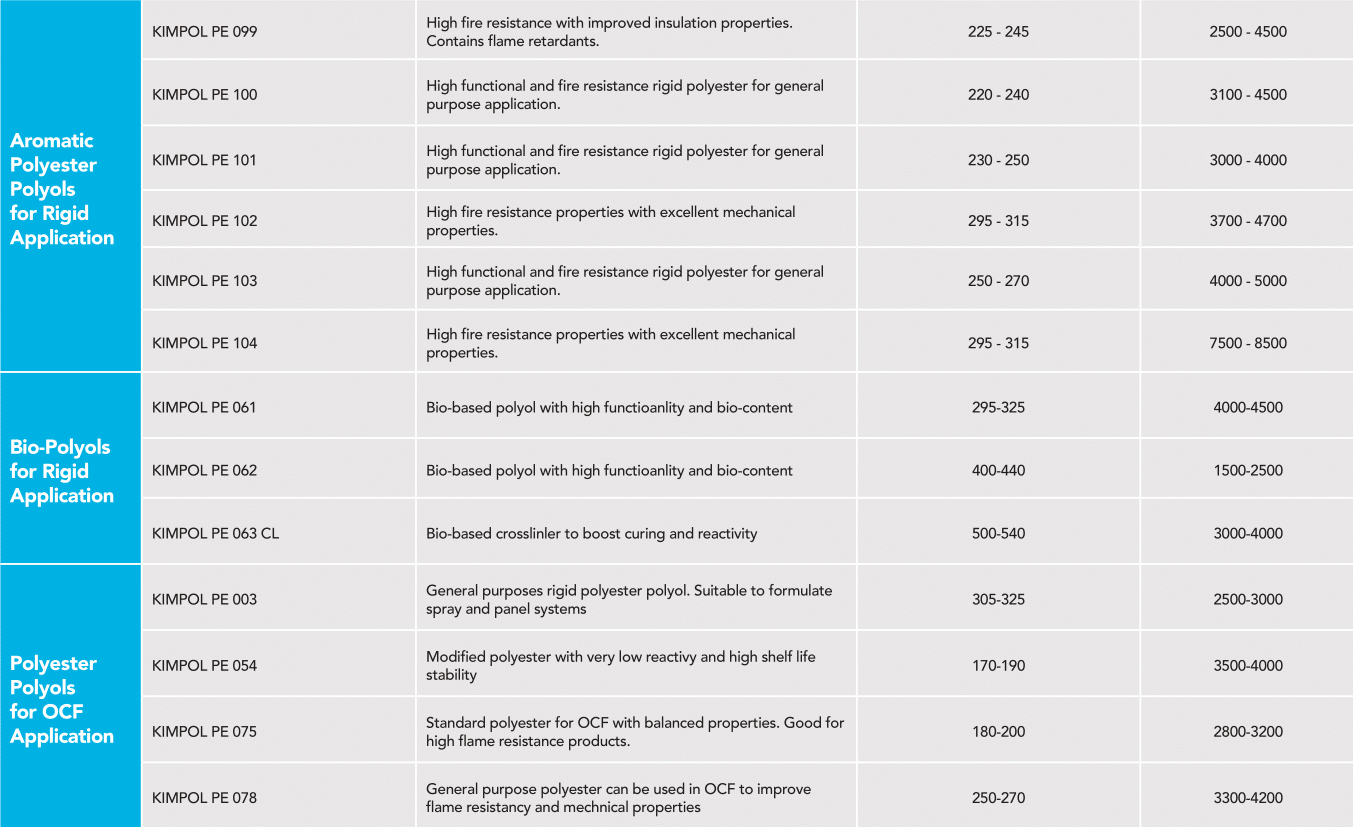Select the 500-540 hydroxyl value cell

point(998,533)
